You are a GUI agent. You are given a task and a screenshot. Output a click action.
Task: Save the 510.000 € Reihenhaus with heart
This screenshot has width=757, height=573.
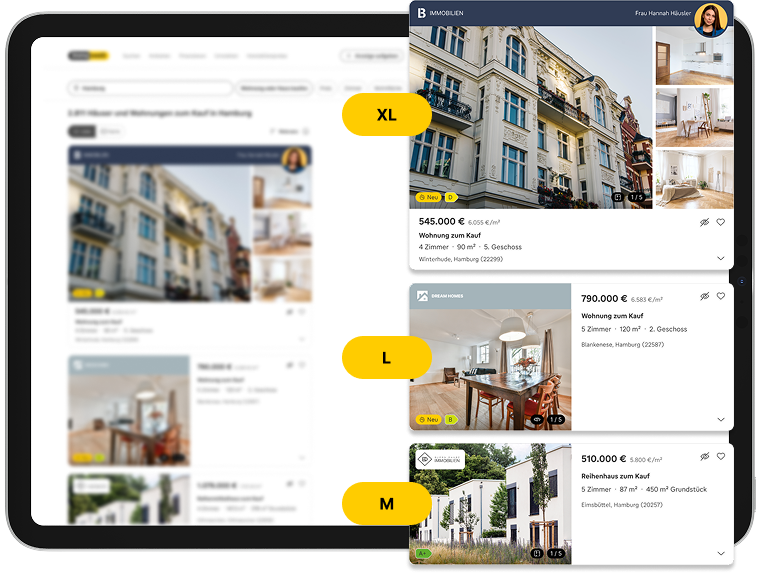click(x=720, y=456)
